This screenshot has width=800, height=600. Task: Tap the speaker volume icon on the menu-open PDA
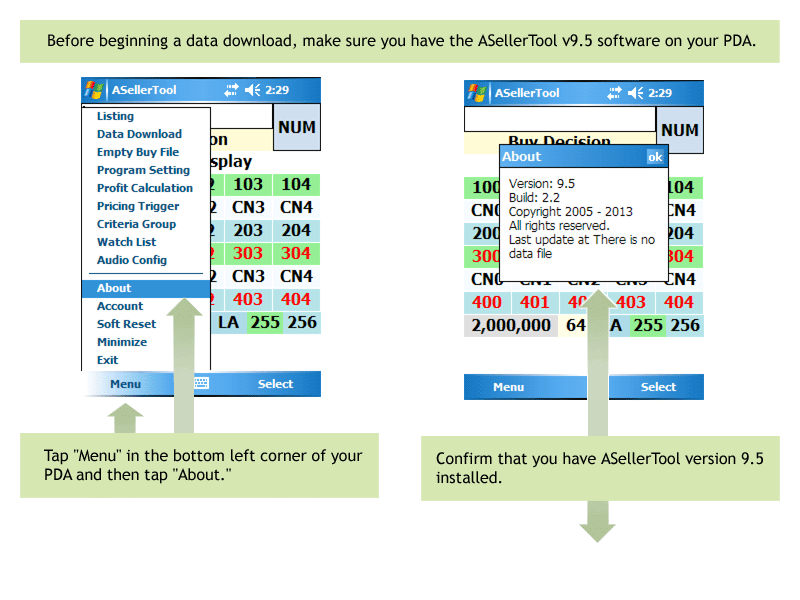pyautogui.click(x=252, y=90)
